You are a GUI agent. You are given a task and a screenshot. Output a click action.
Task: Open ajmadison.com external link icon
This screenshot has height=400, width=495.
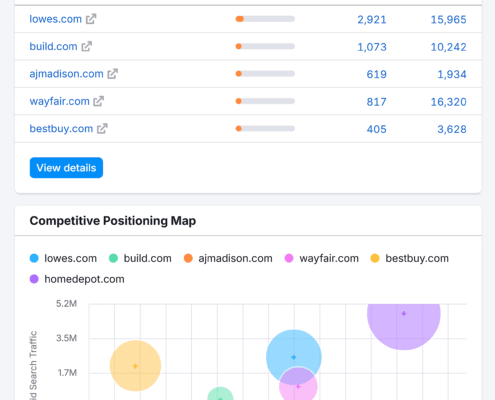pos(113,74)
